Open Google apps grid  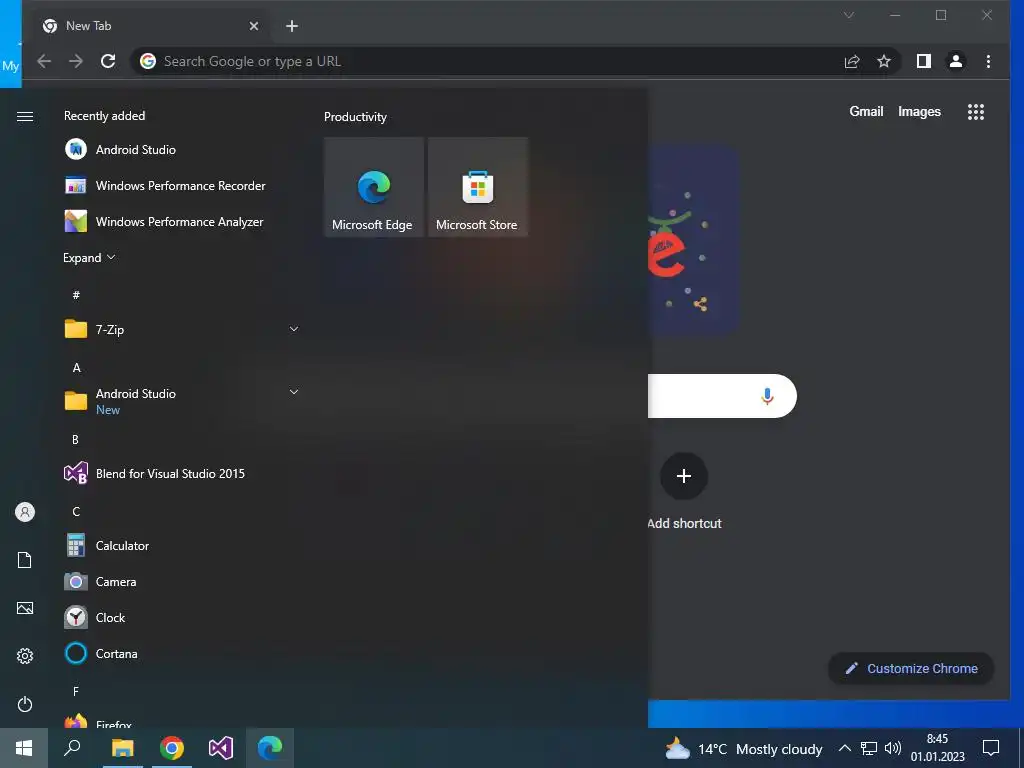click(x=976, y=112)
